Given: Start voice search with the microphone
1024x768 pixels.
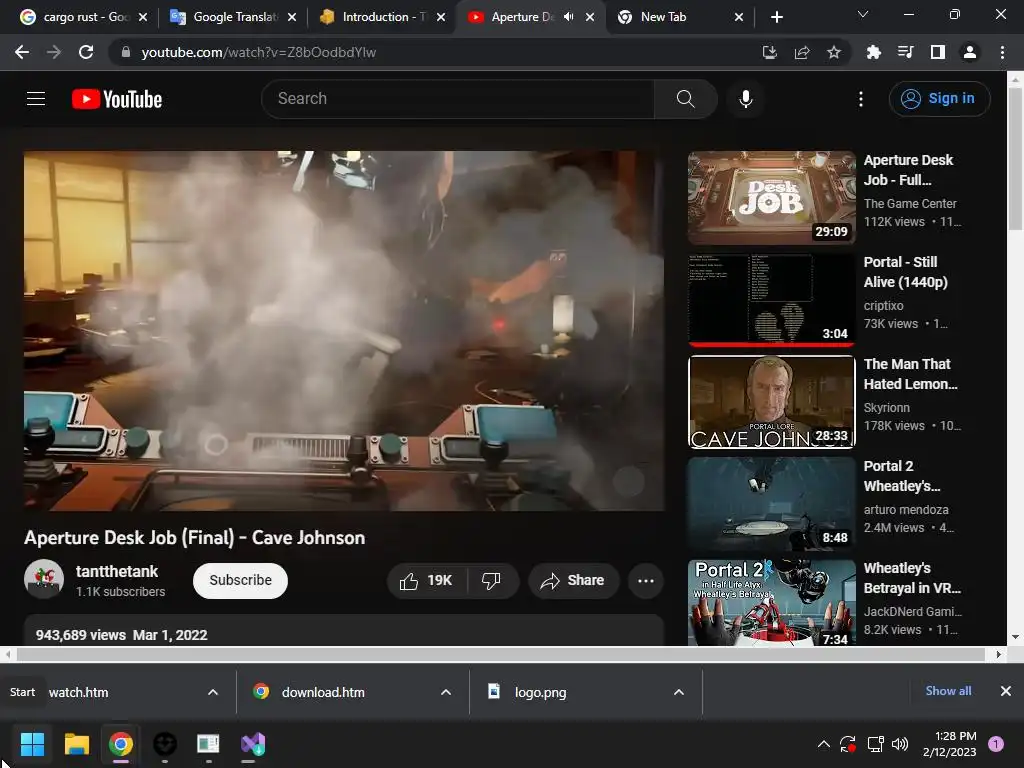Looking at the screenshot, I should click(x=745, y=99).
